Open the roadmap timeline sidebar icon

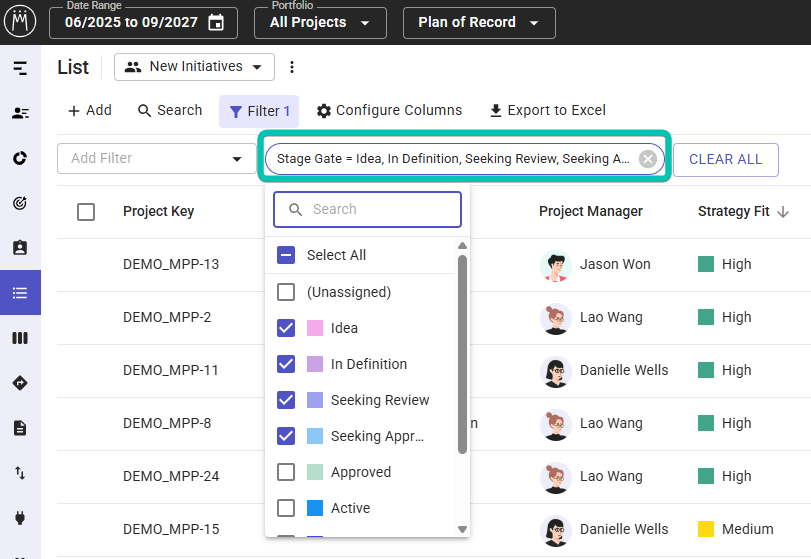[x=20, y=68]
